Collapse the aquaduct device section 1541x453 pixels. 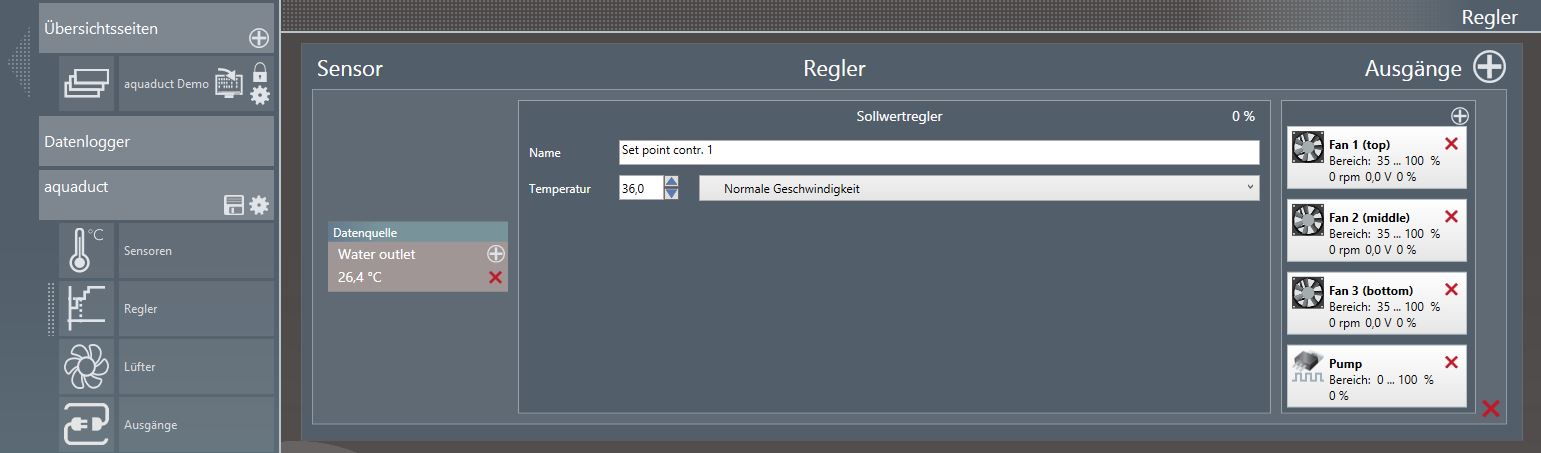click(x=156, y=194)
